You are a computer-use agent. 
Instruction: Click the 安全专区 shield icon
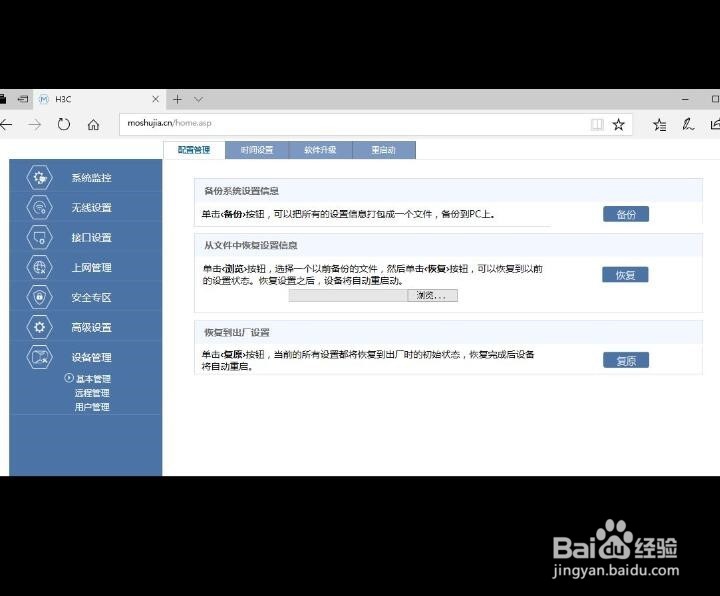pos(39,297)
